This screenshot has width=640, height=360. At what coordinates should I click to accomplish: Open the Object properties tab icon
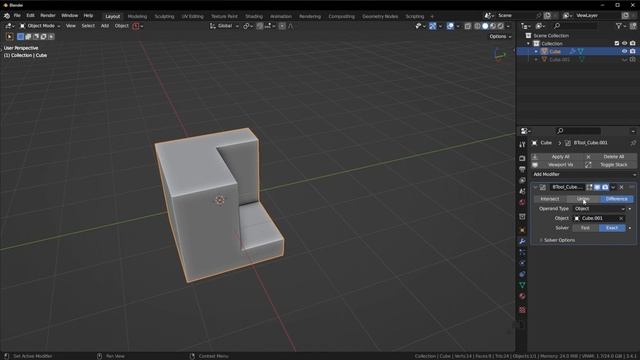[522, 230]
